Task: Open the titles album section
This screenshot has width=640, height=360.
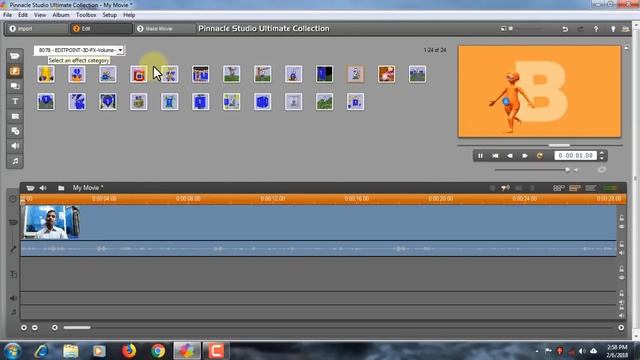Action: 15,101
